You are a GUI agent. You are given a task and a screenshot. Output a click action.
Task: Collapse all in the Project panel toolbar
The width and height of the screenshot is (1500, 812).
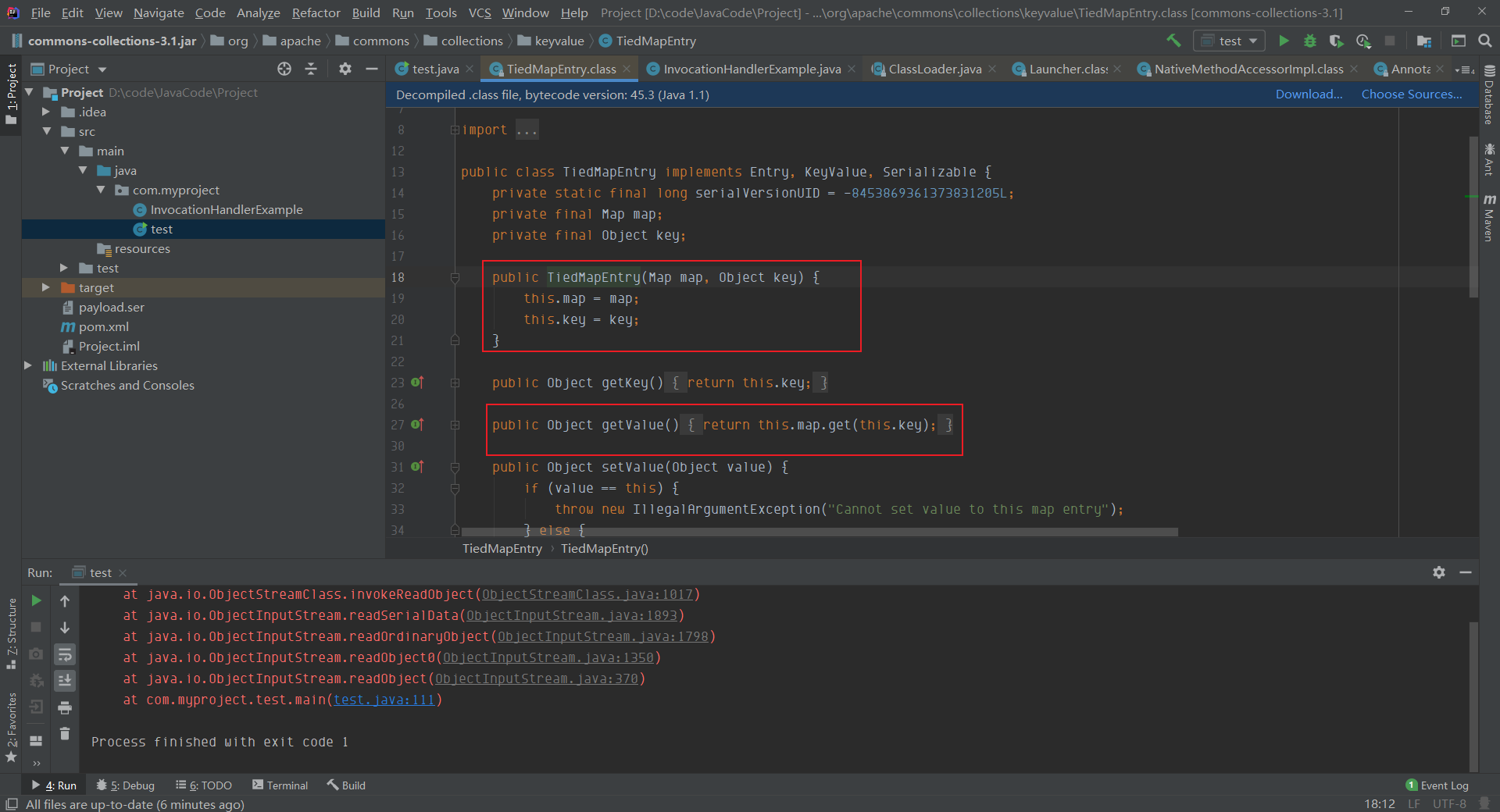point(311,69)
